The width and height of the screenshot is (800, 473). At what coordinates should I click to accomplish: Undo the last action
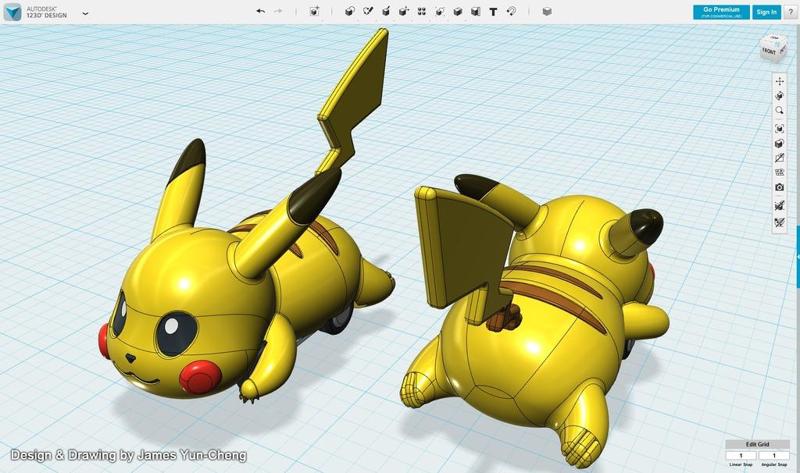pyautogui.click(x=261, y=11)
